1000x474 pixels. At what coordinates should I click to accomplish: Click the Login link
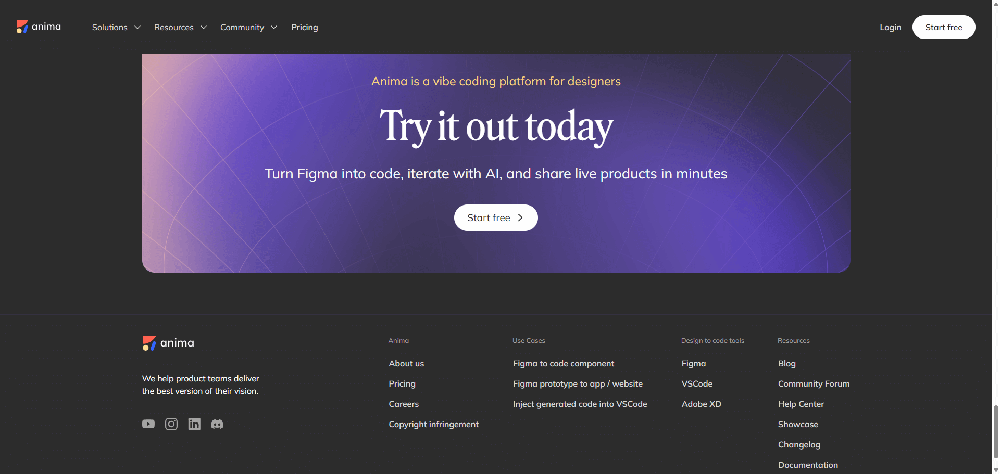pyautogui.click(x=890, y=27)
